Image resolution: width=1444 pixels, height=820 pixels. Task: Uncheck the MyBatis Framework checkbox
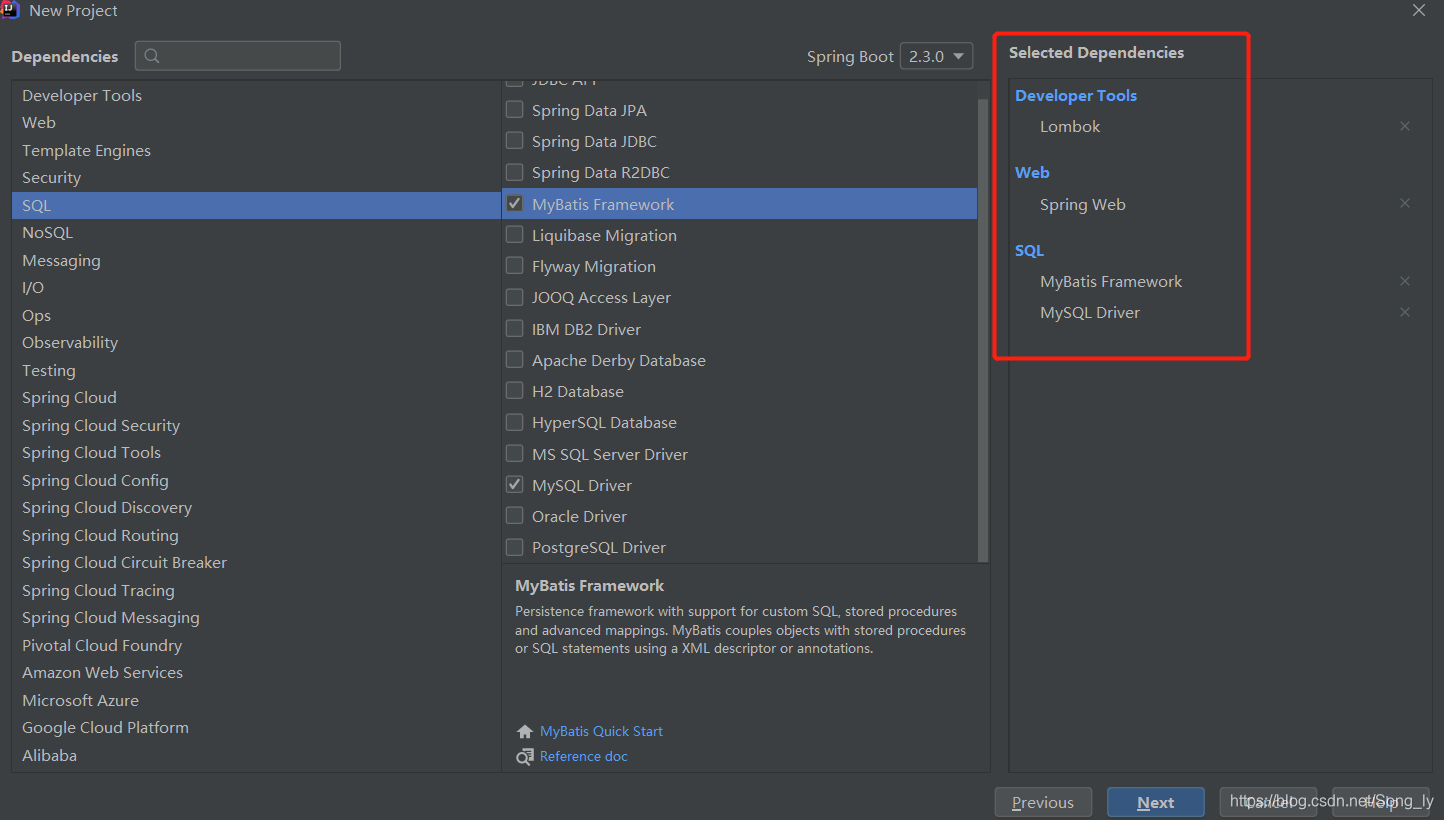(514, 203)
